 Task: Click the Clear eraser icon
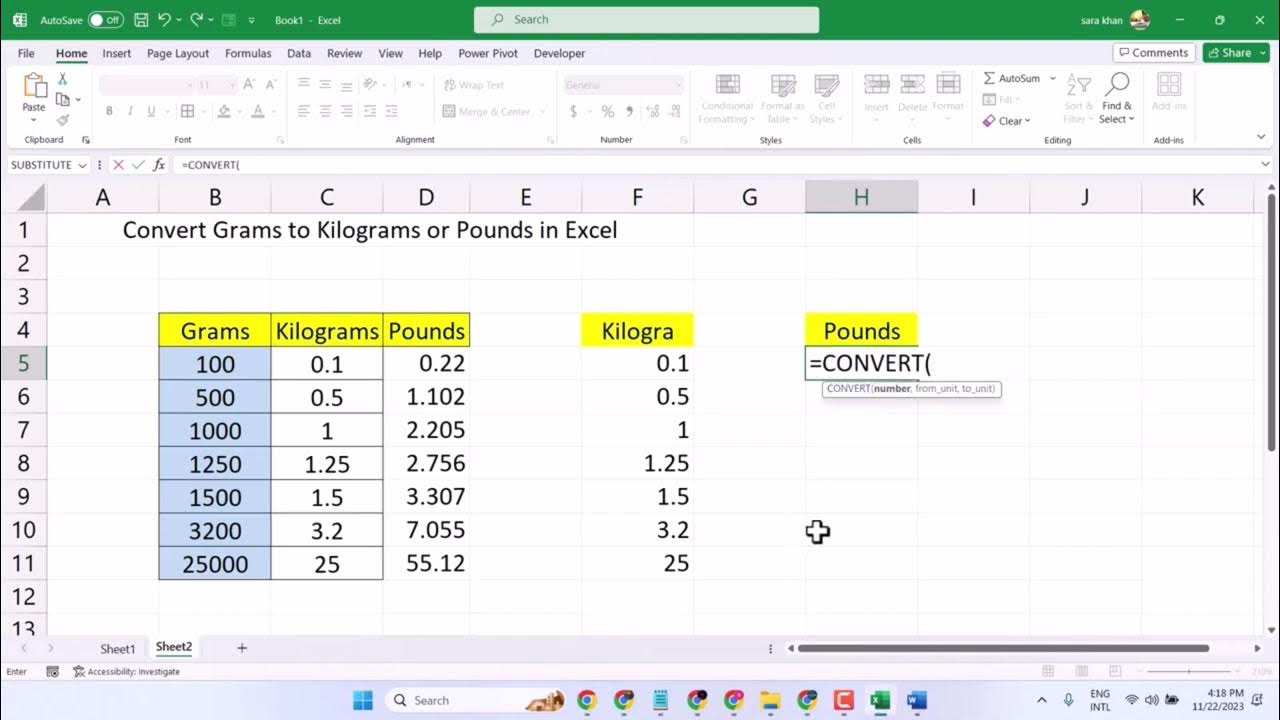989,121
